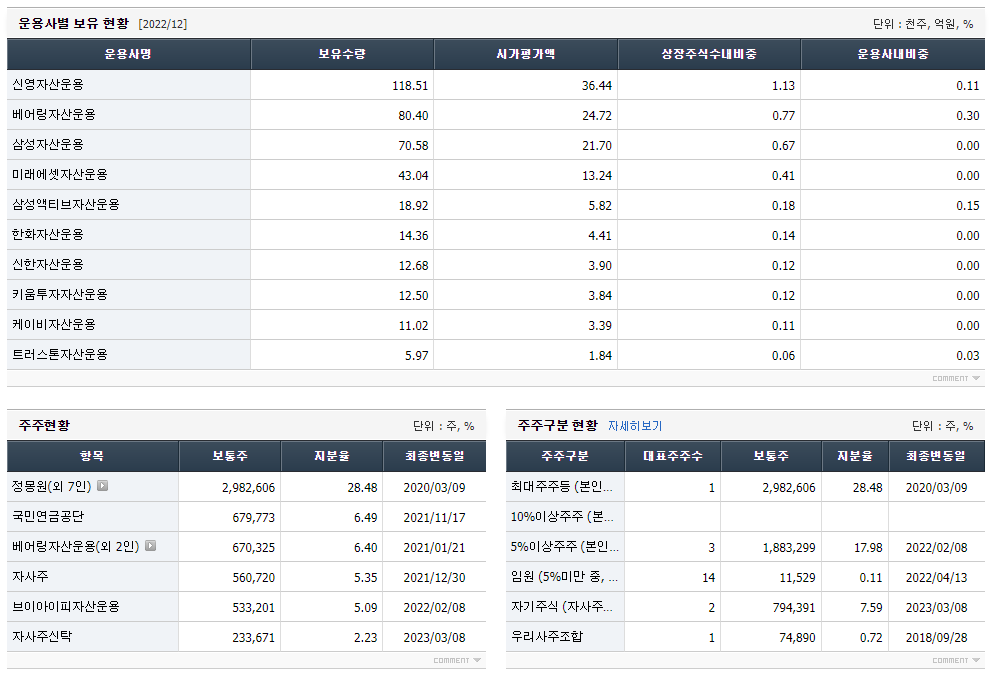Viewport: 989px width, 675px height.
Task: Select the 신한자산운용 row name
Action: [48, 264]
